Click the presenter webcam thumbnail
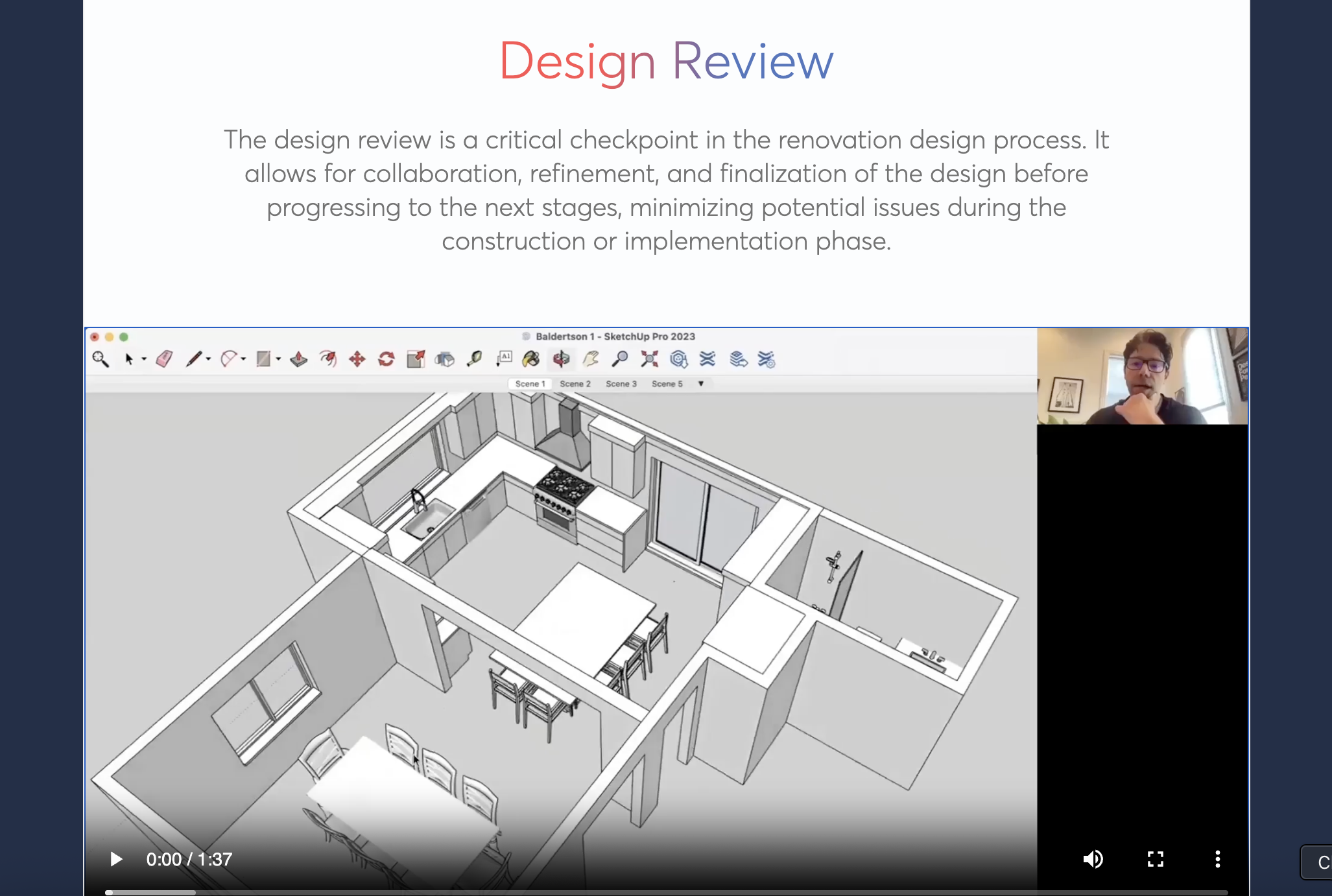1332x896 pixels. pos(1142,377)
